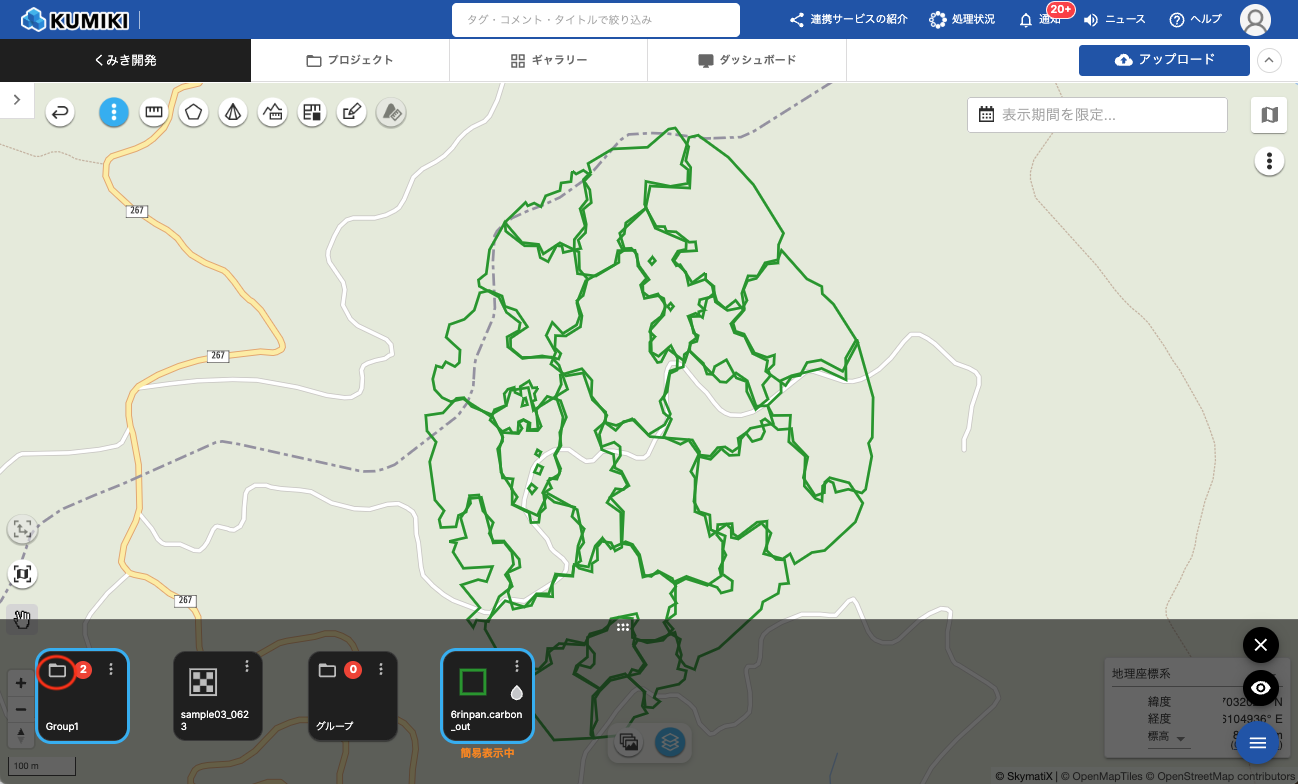
Task: Toggle layer visibility with eye button
Action: click(x=1260, y=688)
